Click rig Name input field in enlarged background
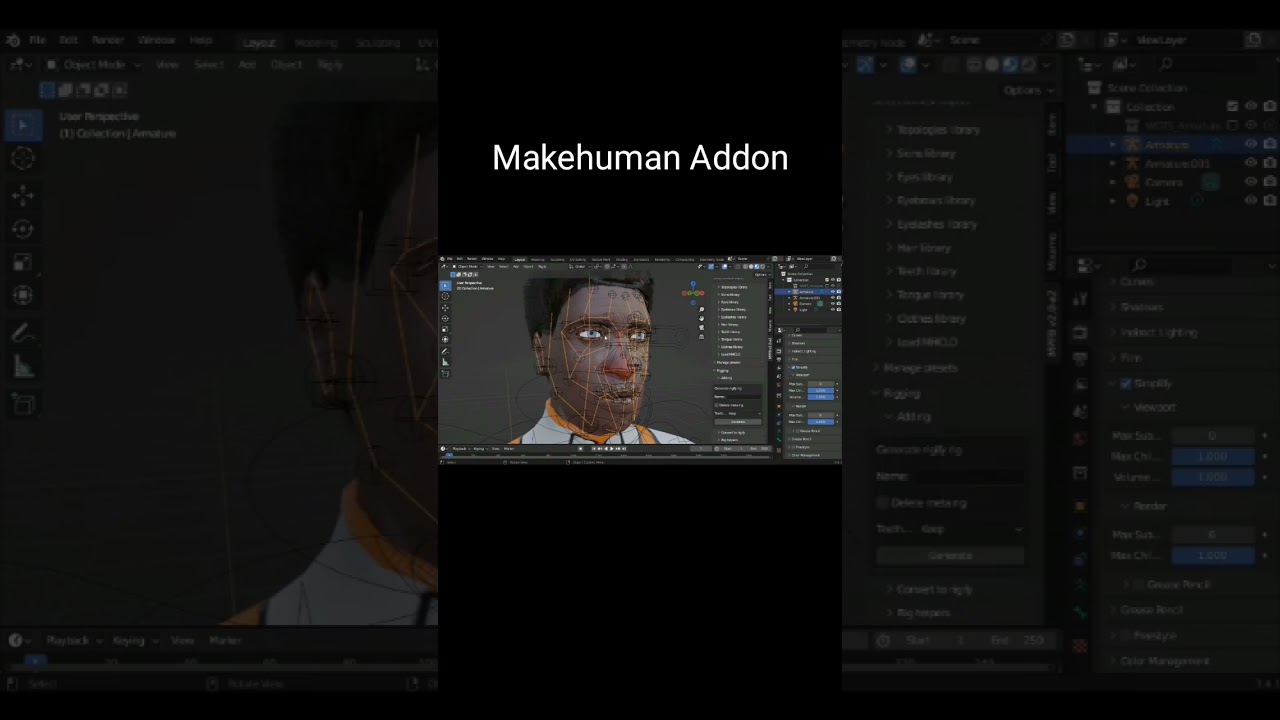1280x720 pixels. pyautogui.click(x=970, y=477)
